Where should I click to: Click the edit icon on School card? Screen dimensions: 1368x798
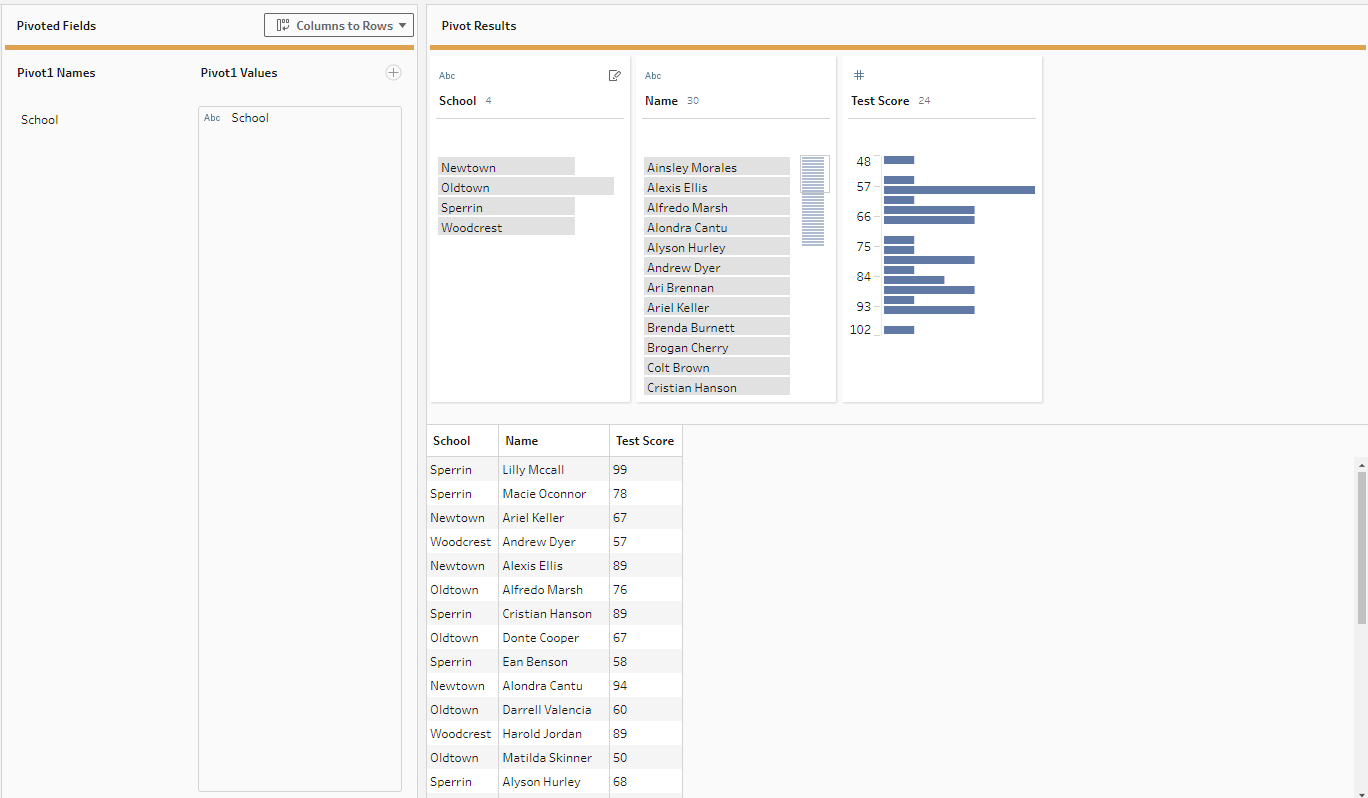614,76
